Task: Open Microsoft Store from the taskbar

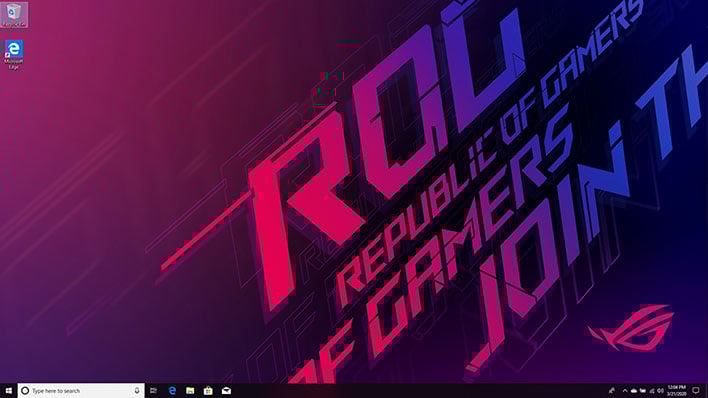Action: point(208,391)
